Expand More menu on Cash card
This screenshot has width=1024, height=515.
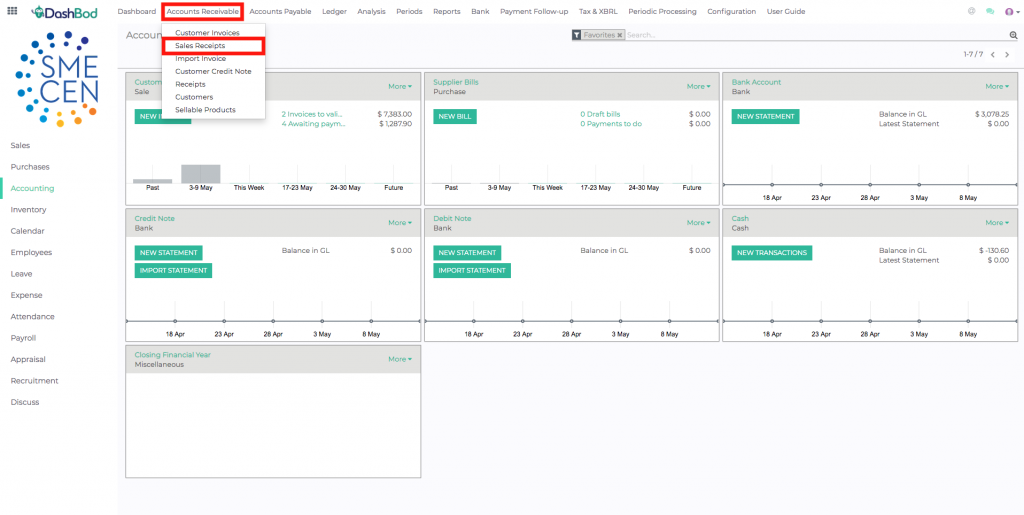(996, 222)
